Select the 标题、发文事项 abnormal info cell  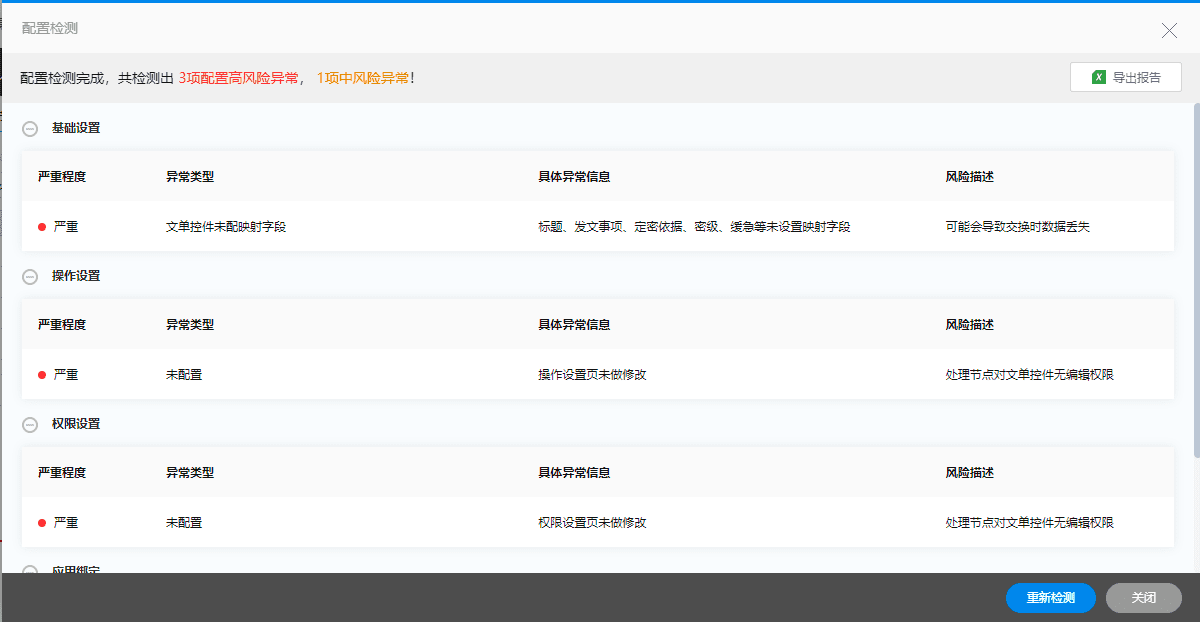pyautogui.click(x=694, y=227)
